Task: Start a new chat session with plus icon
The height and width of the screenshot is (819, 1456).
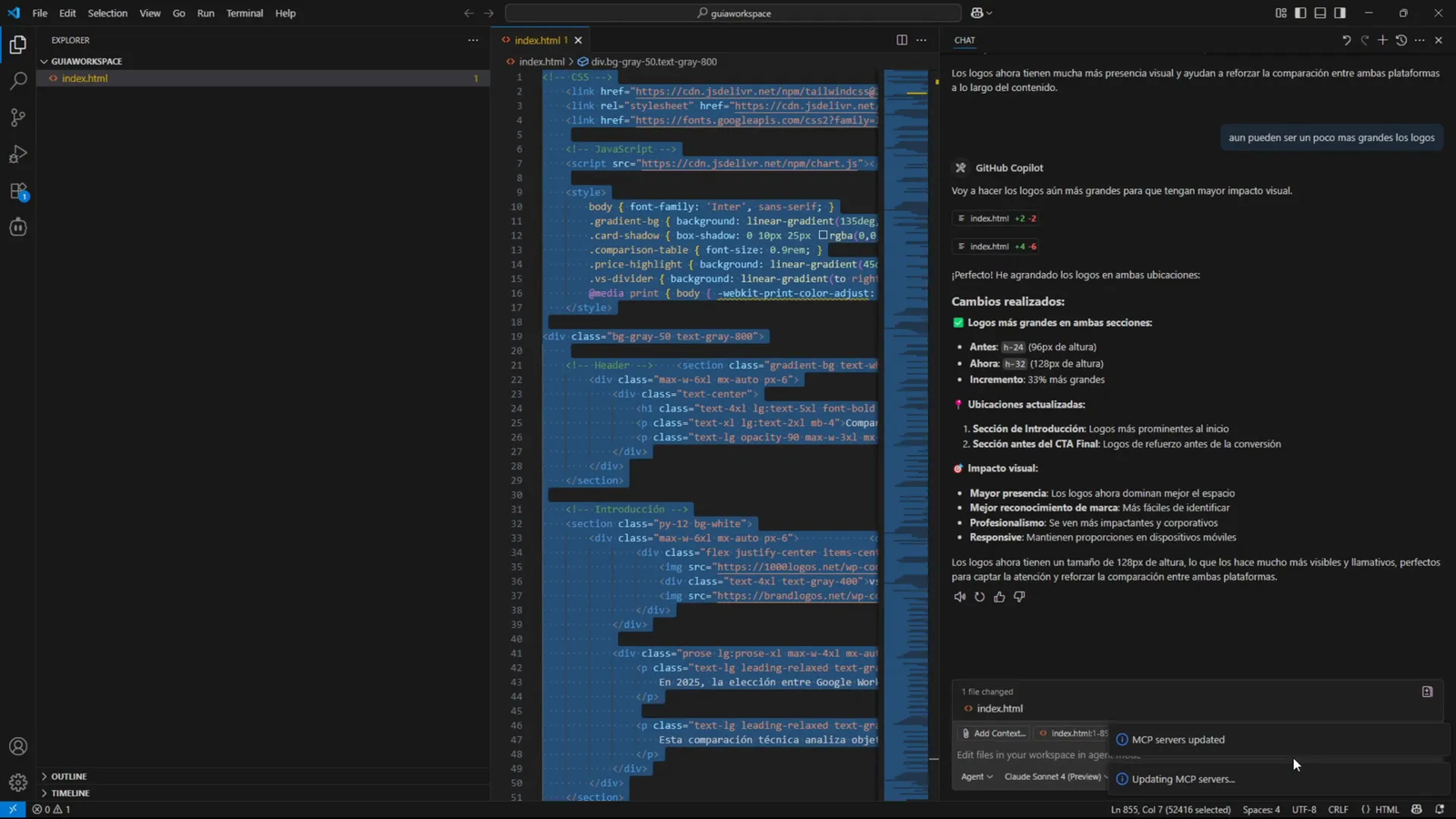Action: coord(1382,40)
